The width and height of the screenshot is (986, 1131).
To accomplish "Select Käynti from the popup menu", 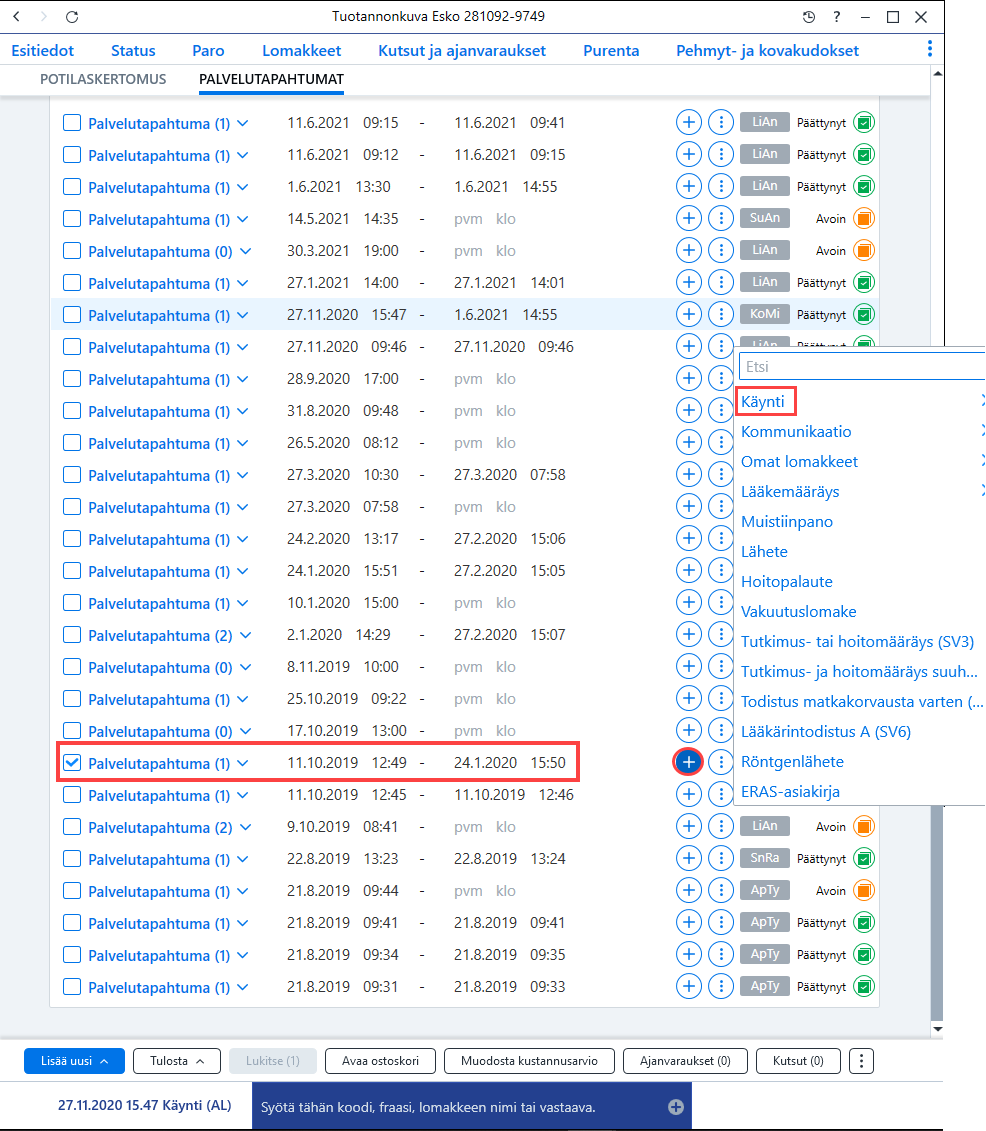I will coord(763,401).
